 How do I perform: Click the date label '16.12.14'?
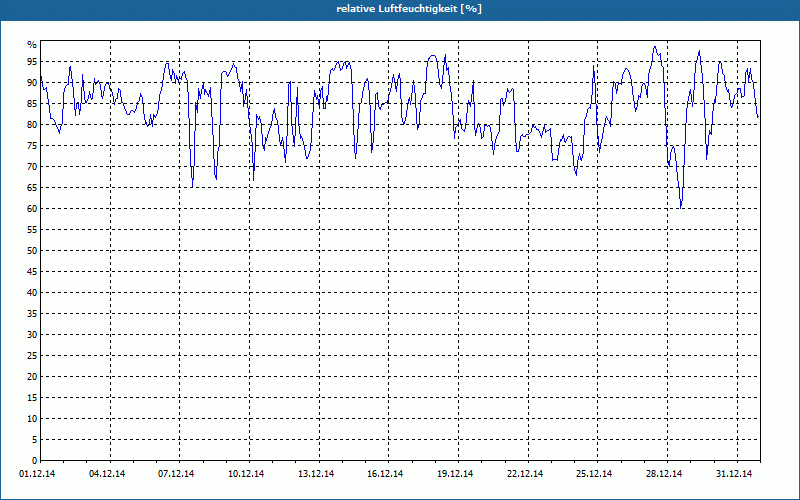[x=385, y=474]
